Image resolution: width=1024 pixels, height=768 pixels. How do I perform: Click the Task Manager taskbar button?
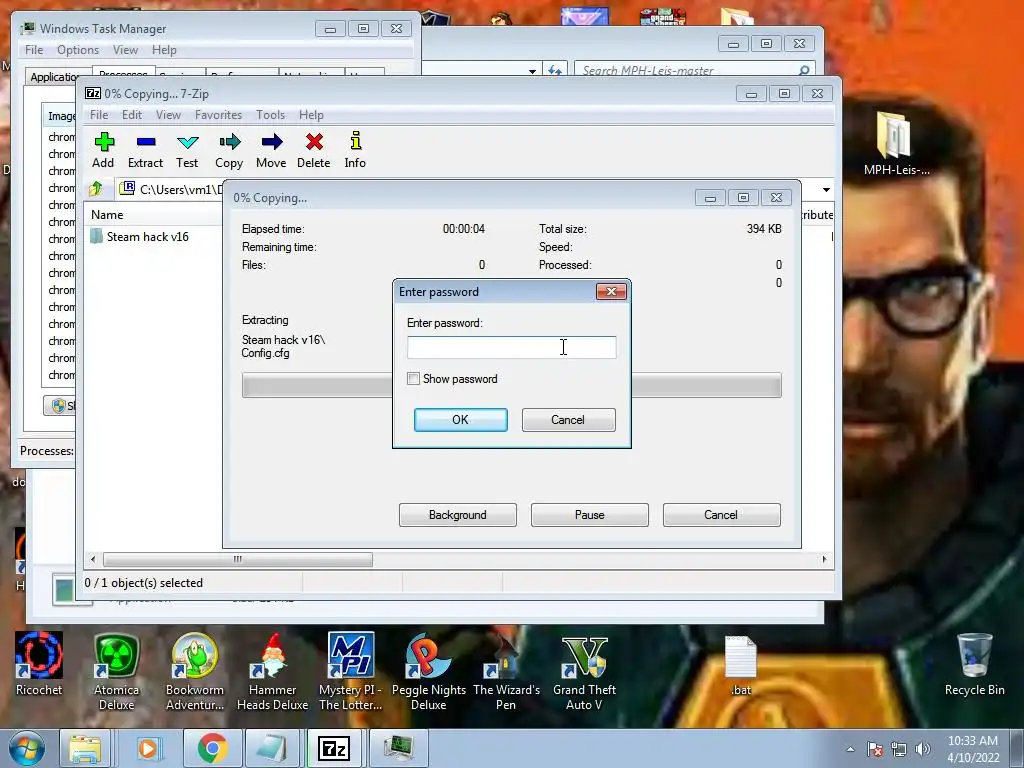click(398, 748)
